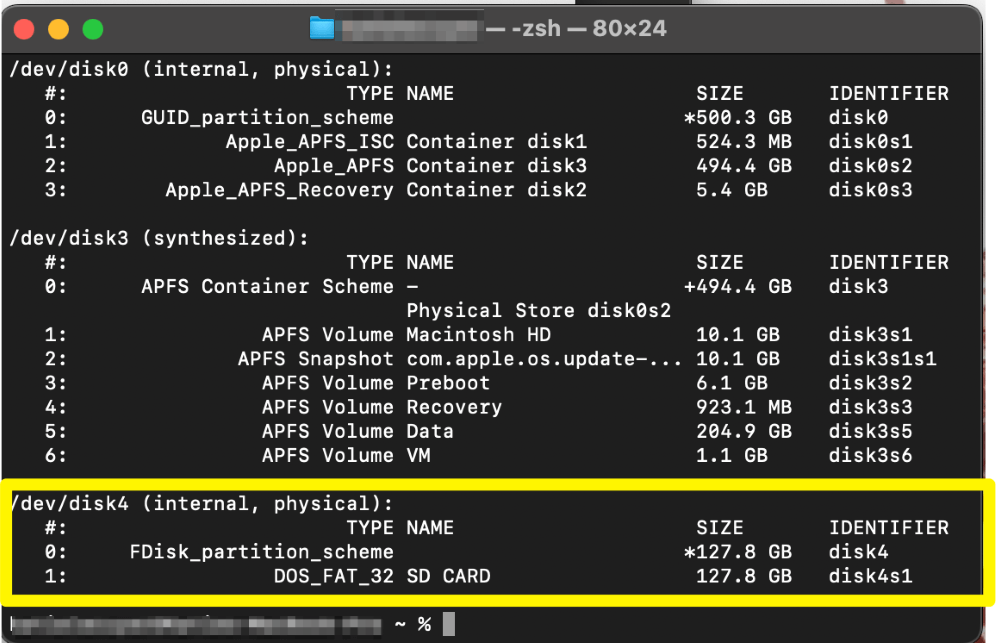Click the "Preboot" volume name

[448, 383]
